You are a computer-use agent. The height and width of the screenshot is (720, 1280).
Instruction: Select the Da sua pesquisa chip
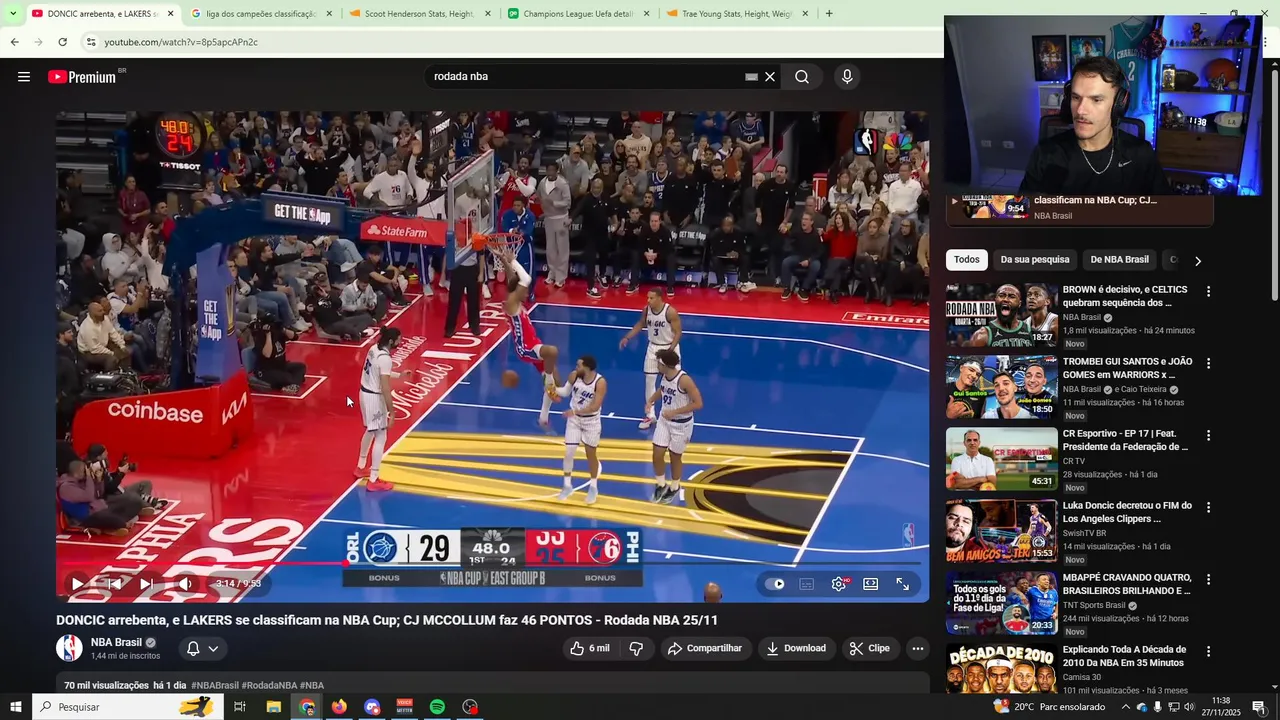(1035, 260)
